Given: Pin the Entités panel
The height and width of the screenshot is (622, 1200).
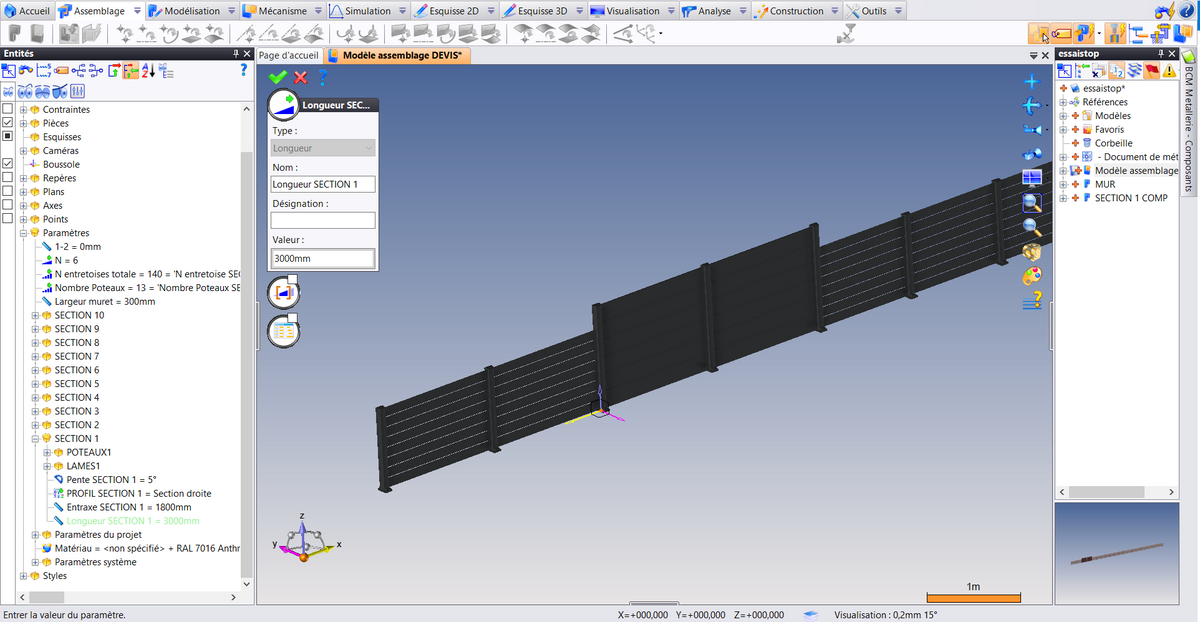Looking at the screenshot, I should pyautogui.click(x=236, y=53).
